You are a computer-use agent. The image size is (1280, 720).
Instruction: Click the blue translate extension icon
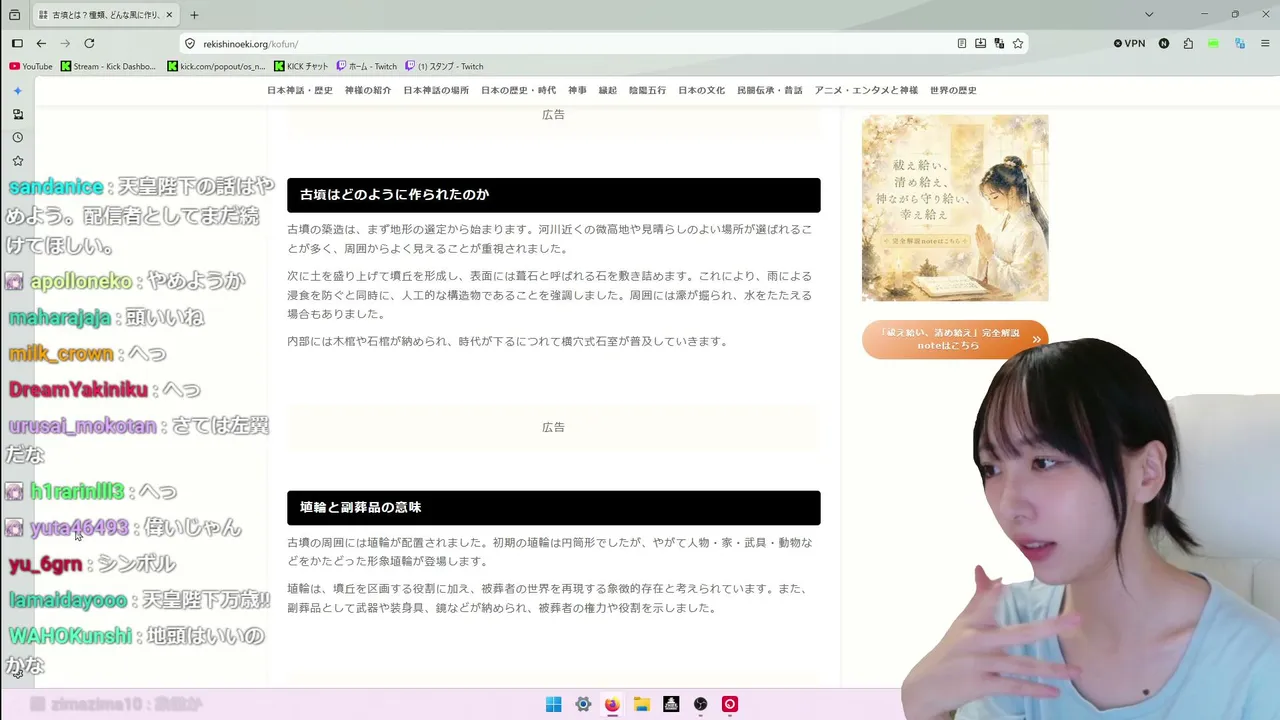tap(1240, 44)
